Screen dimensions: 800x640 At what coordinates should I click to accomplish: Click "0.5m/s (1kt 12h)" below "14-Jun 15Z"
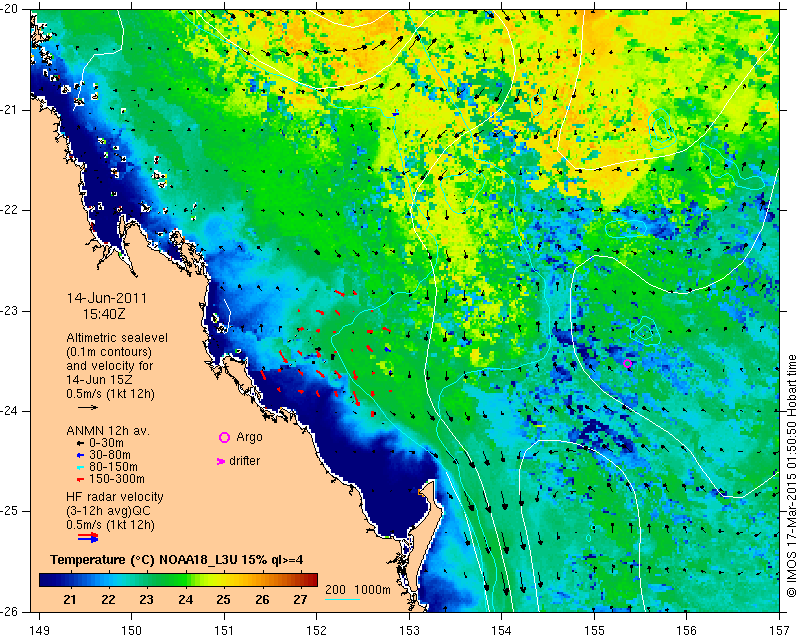click(x=110, y=393)
